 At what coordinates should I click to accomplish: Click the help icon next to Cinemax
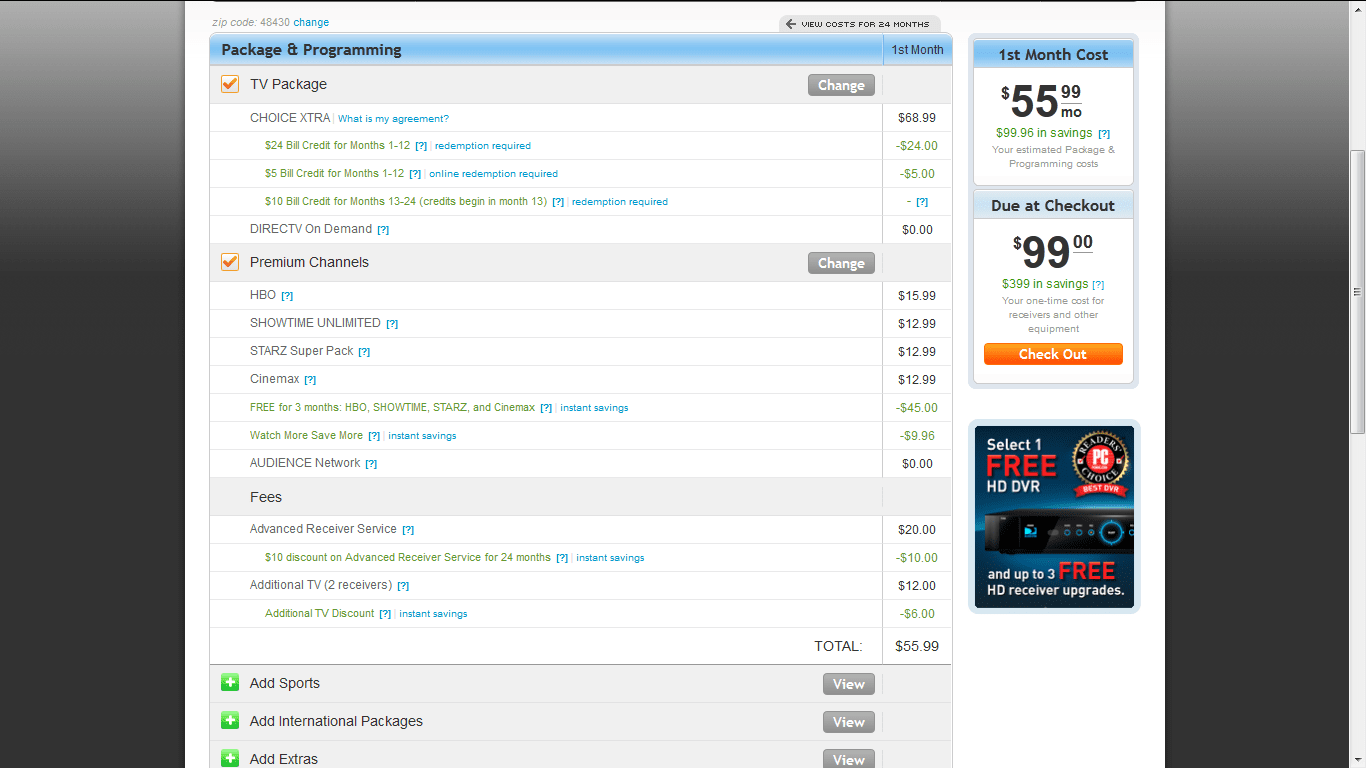pyautogui.click(x=310, y=380)
